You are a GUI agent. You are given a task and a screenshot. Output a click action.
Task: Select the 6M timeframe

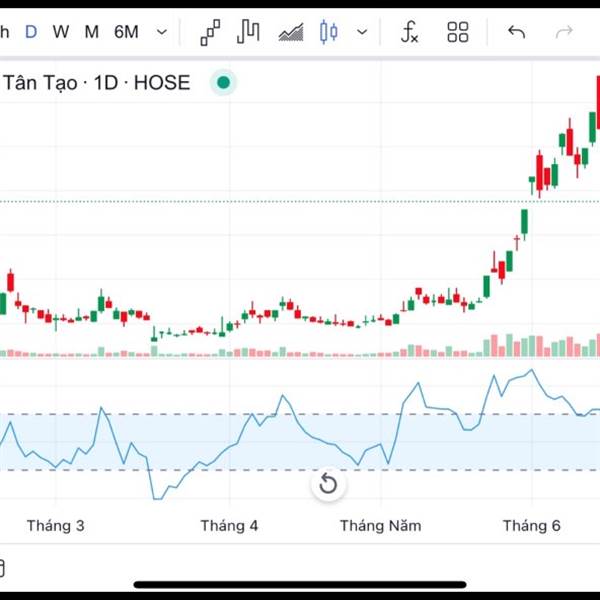coord(126,32)
